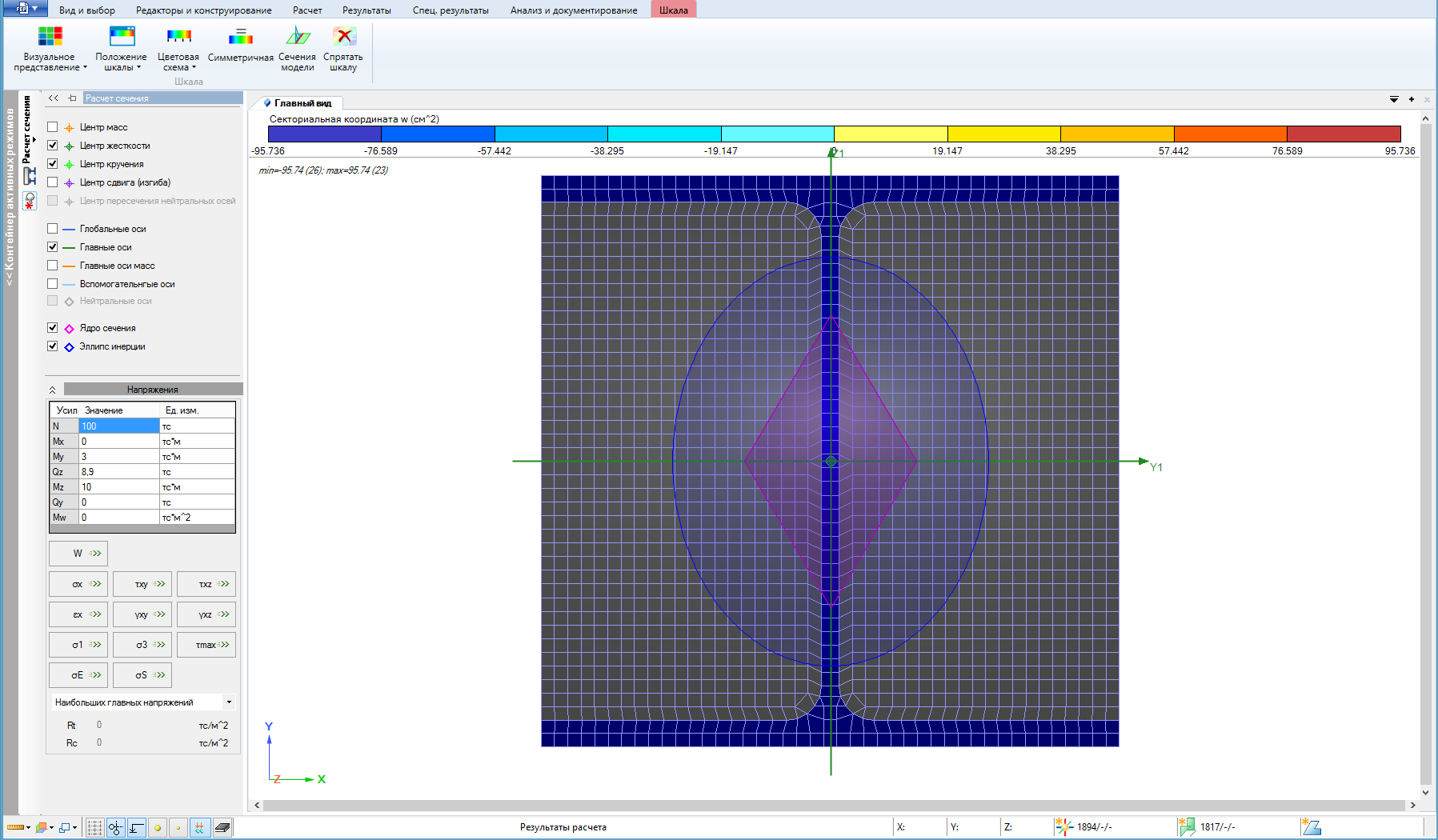Click the σ1 principal stress button
The width and height of the screenshot is (1438, 840).
(78, 645)
